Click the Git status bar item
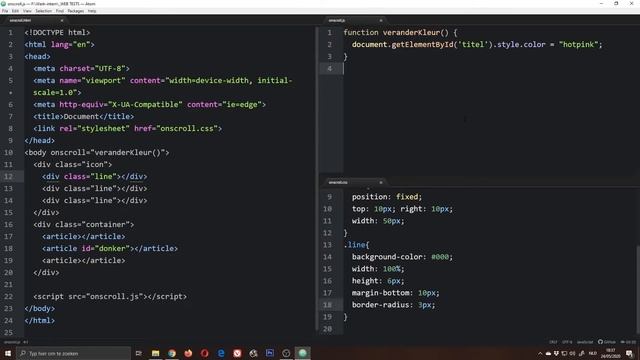The image size is (640, 360). (628, 342)
